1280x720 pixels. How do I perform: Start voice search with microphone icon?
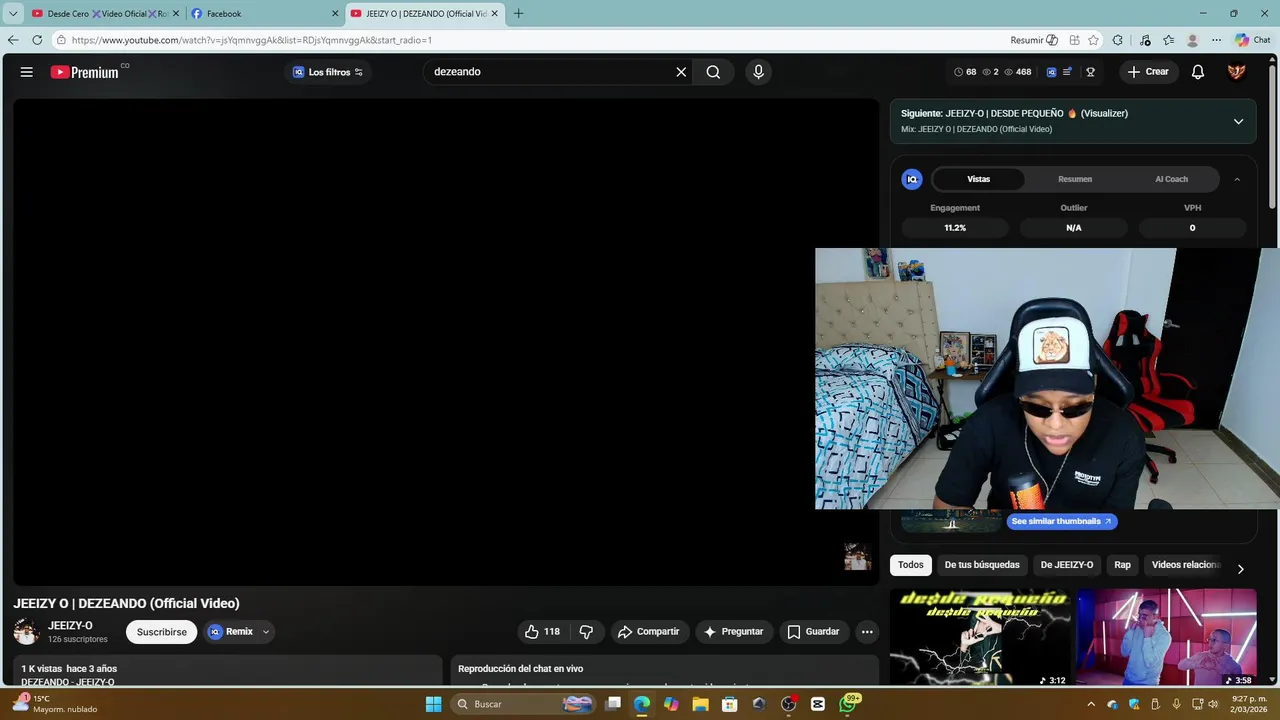pos(758,72)
